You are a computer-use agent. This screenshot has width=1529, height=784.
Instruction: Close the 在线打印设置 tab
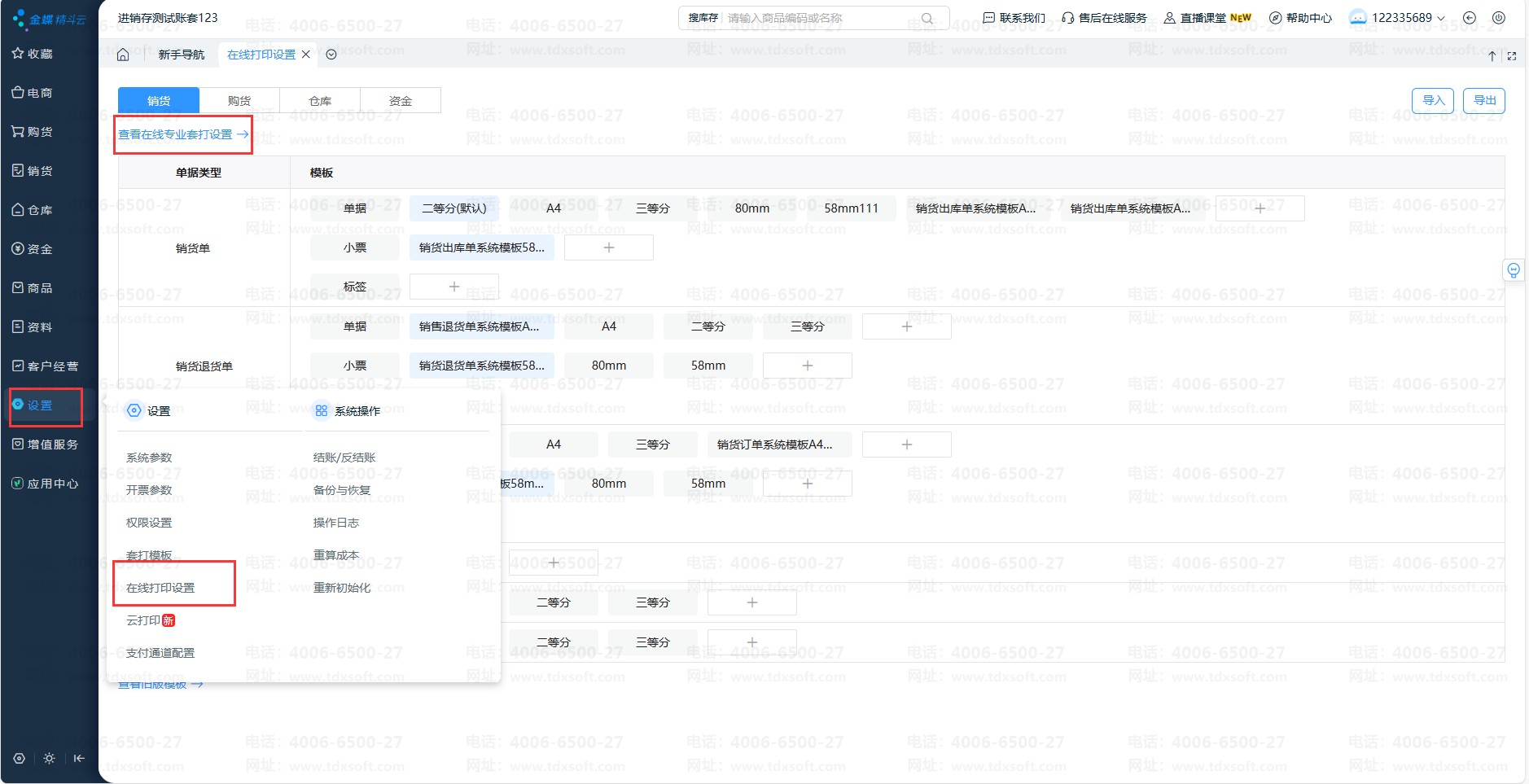pyautogui.click(x=306, y=55)
